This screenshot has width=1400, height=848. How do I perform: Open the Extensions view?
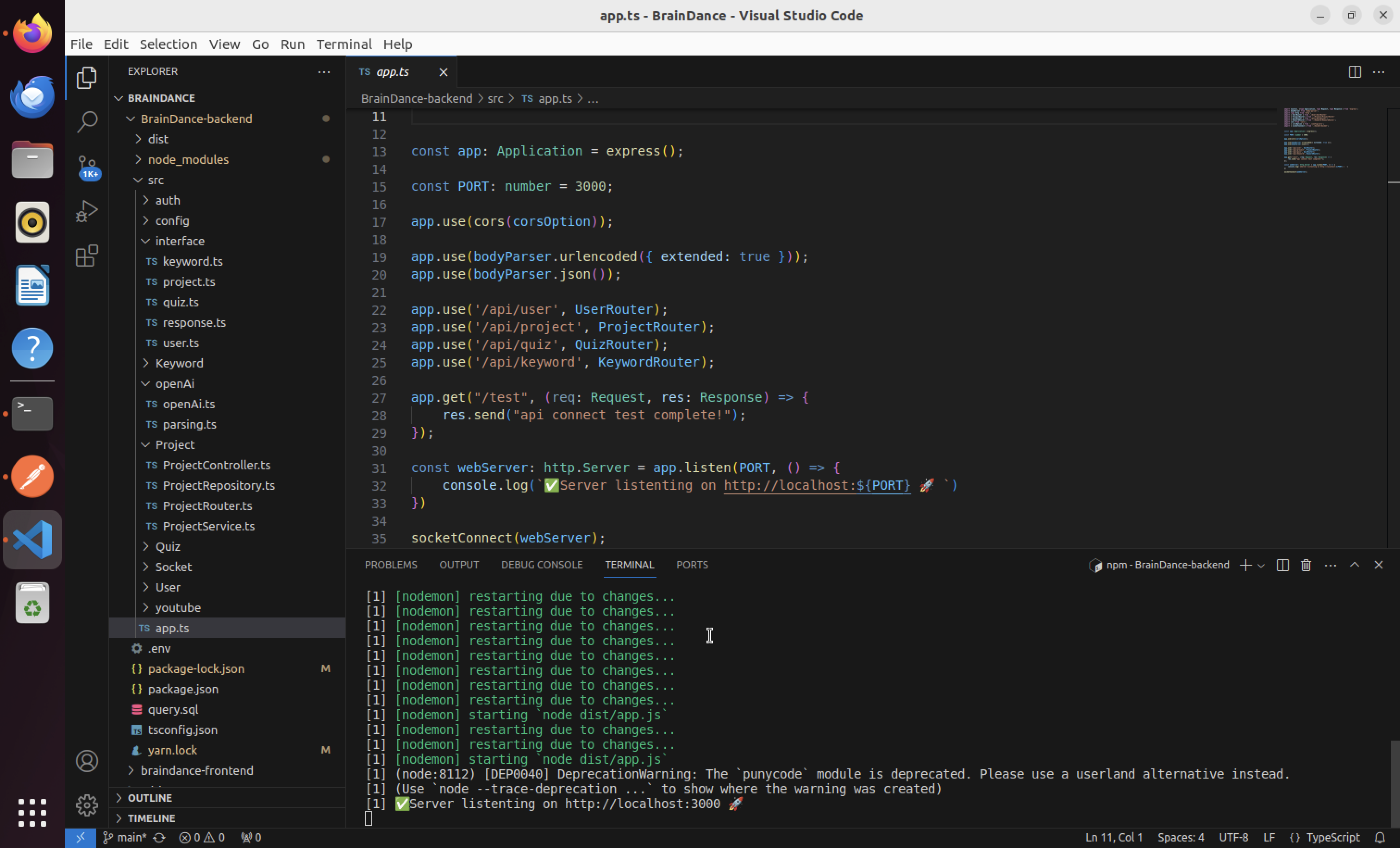point(87,256)
